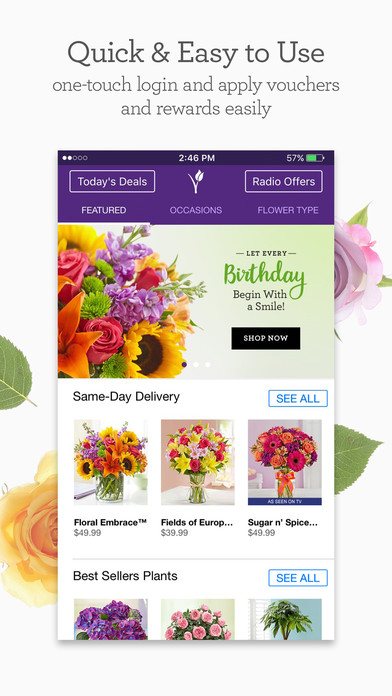Open Sugar n' Spice bouquet thumbnail
Viewport: 392px width, 696px height.
click(x=285, y=462)
